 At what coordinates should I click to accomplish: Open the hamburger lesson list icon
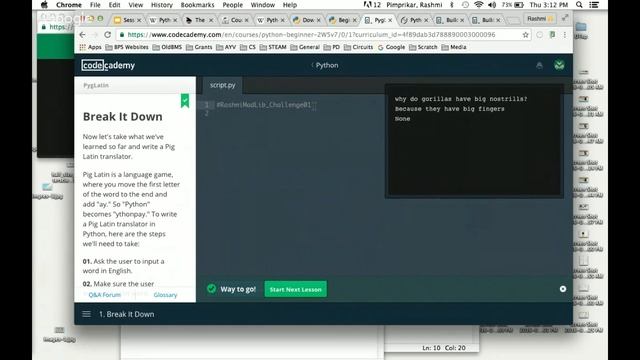click(x=87, y=314)
